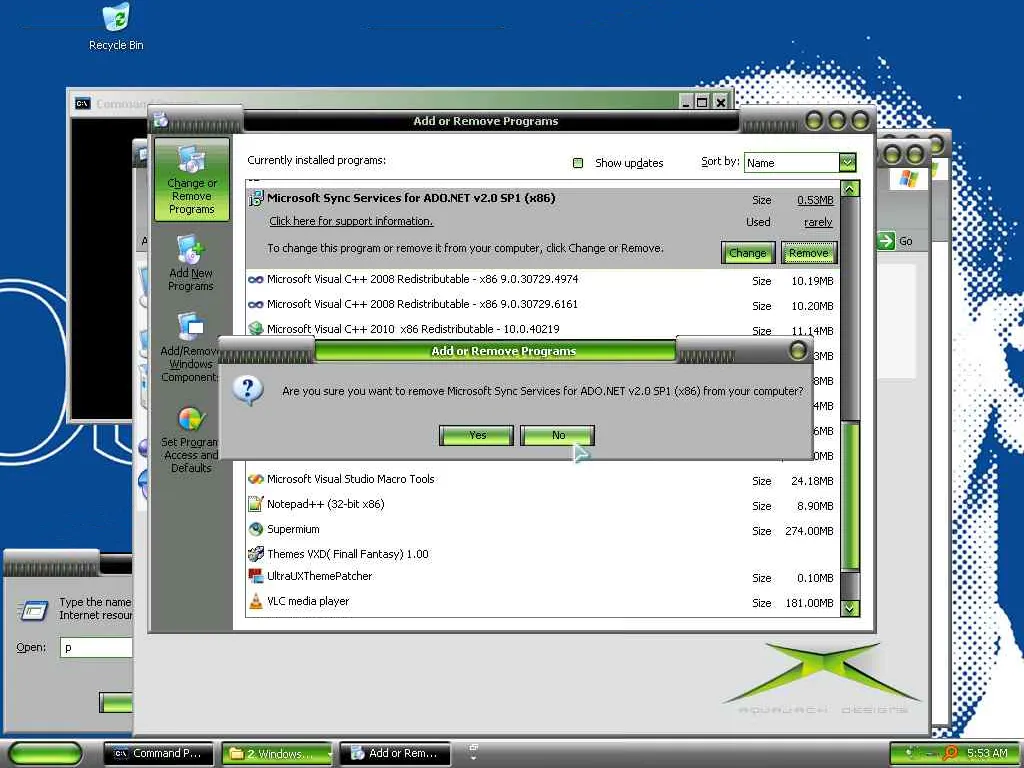This screenshot has height=768, width=1024.
Task: Click the system tray search icon
Action: tap(952, 753)
